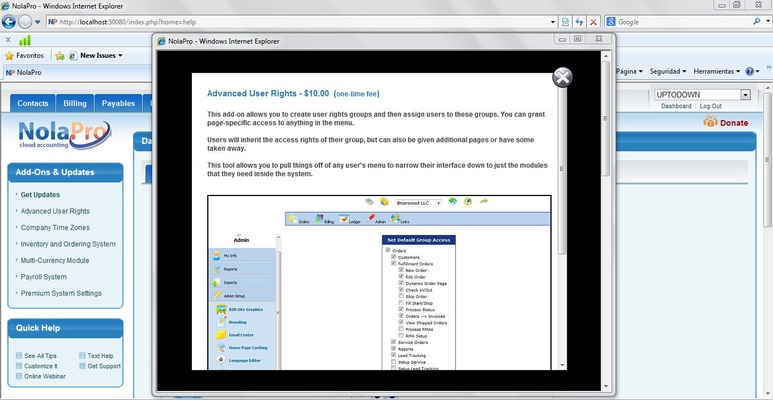Toggle the Fulfillment Orders checkbox
The height and width of the screenshot is (400, 773).
pos(393,263)
